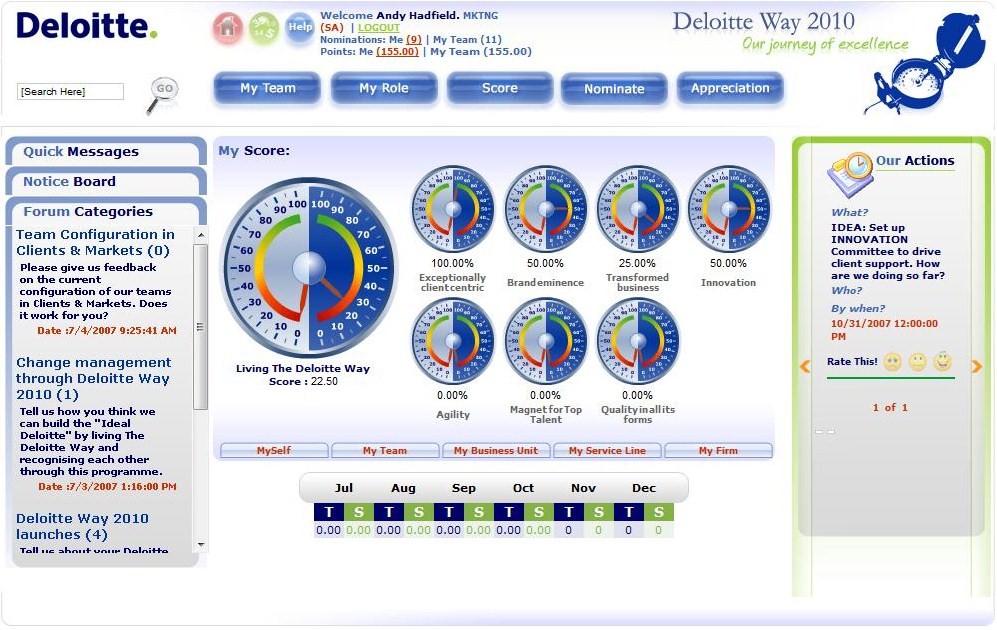Click the 'Rate This!' label
The width and height of the screenshot is (997, 630).
[x=852, y=362]
